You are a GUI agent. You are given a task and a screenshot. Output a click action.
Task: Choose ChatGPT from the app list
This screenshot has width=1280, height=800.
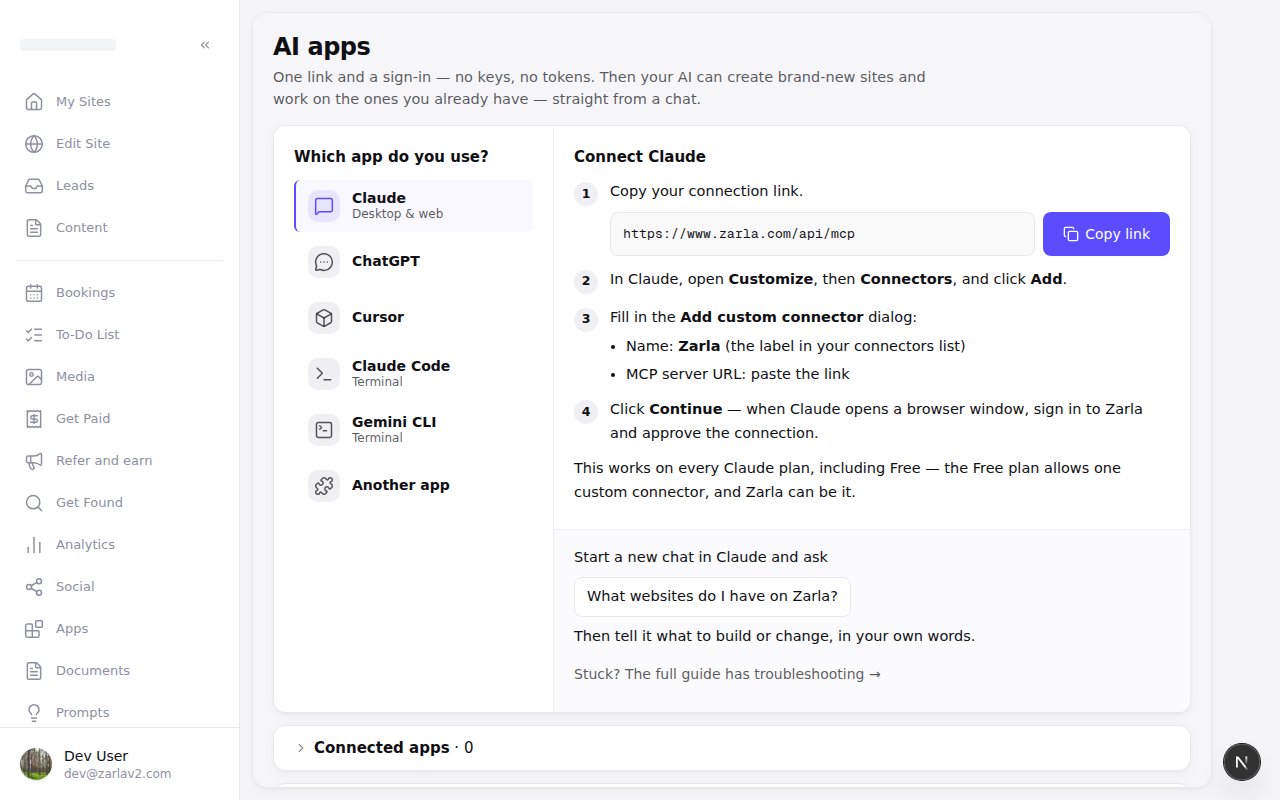coord(414,262)
